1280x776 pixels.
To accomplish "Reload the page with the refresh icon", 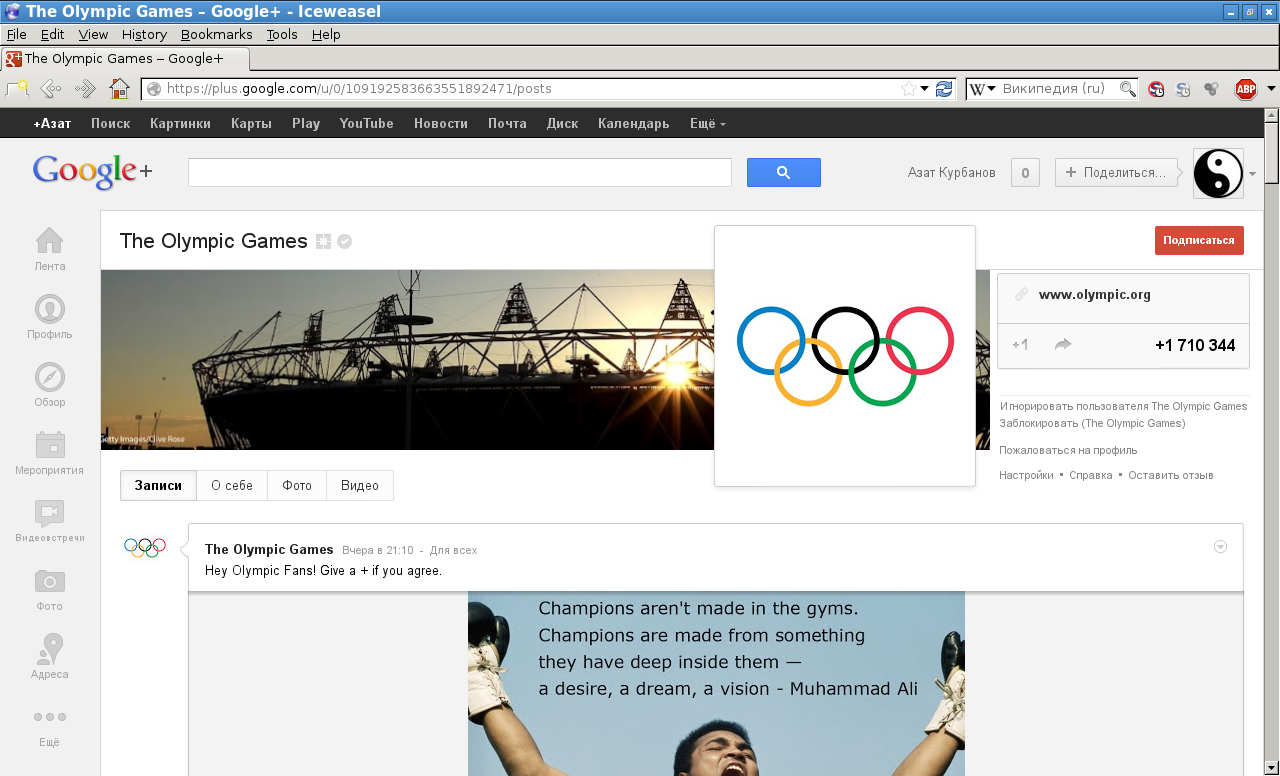I will tap(944, 89).
